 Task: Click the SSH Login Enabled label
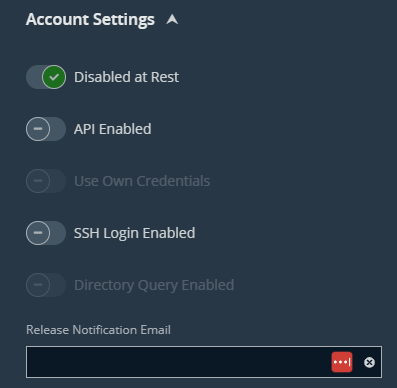pos(135,233)
